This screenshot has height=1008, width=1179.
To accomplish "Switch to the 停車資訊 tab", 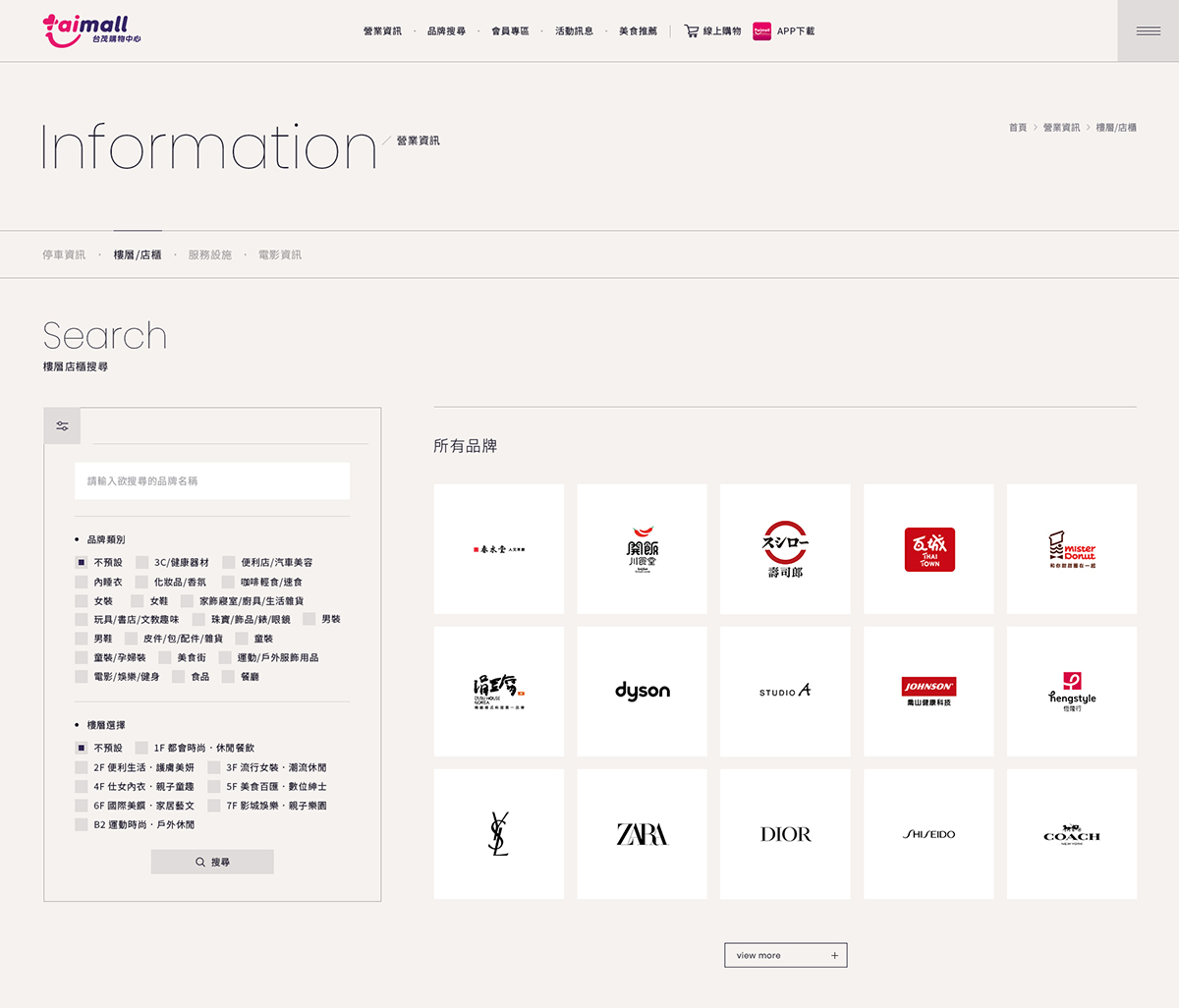I will (x=64, y=254).
